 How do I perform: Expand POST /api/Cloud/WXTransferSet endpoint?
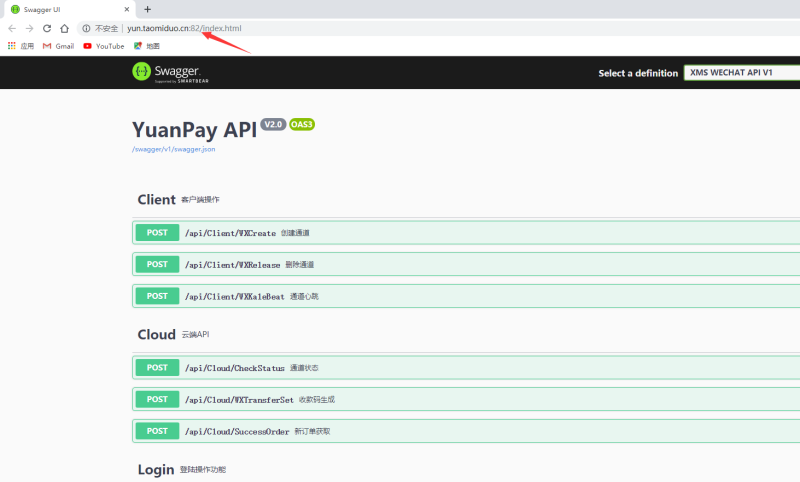point(466,399)
